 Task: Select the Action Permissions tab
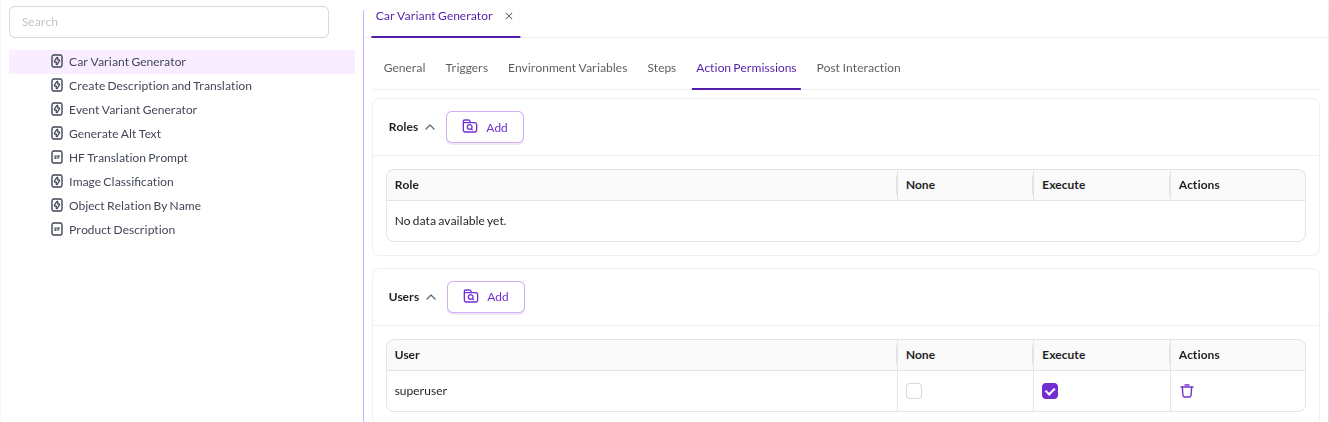pyautogui.click(x=746, y=68)
